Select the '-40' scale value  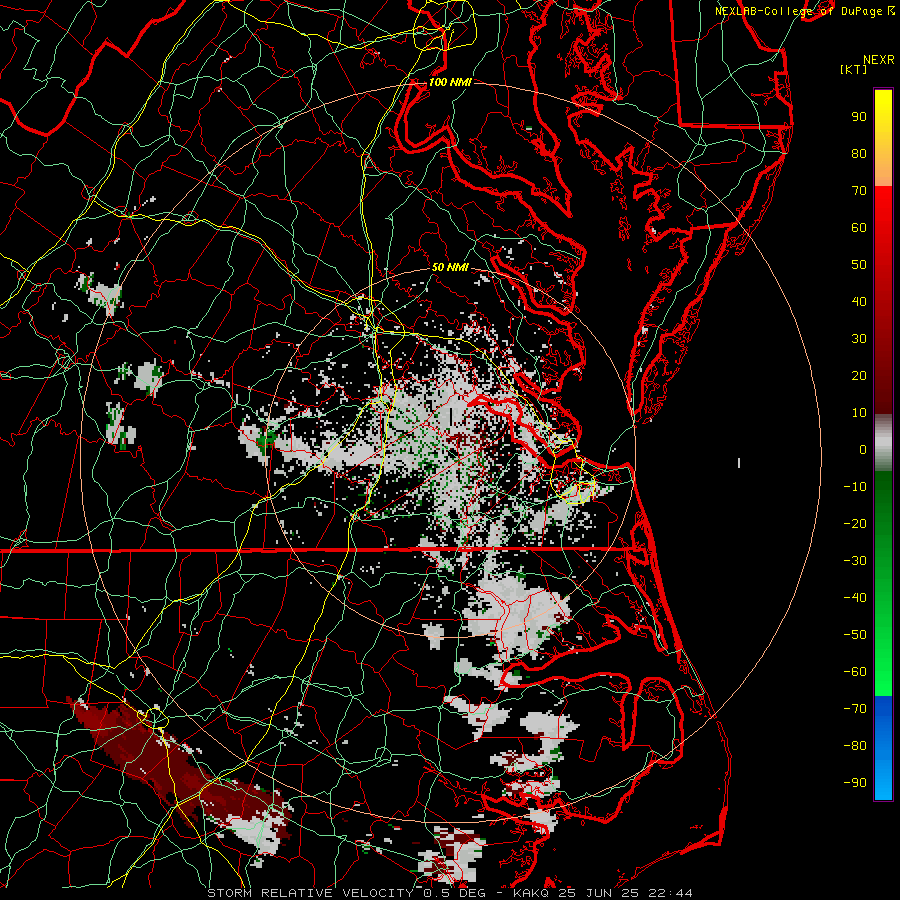[x=855, y=598]
